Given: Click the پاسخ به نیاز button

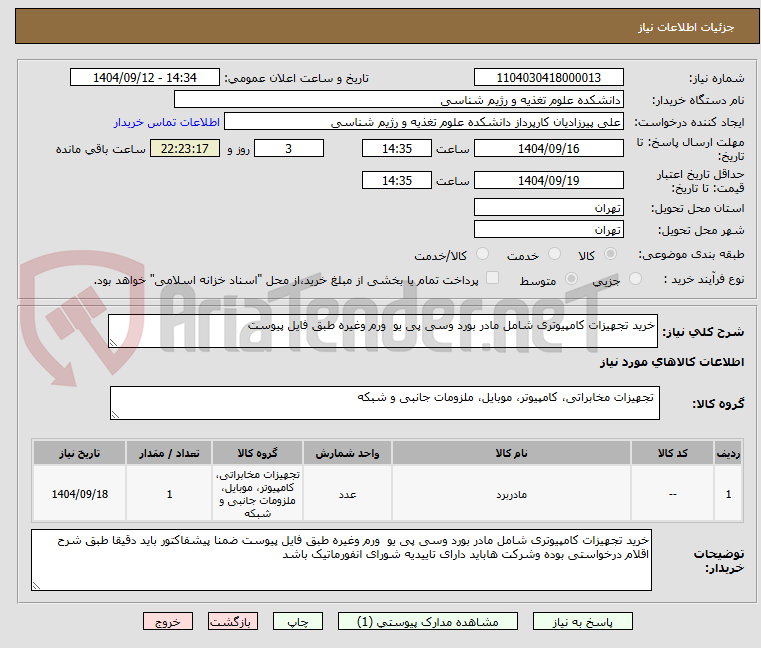Looking at the screenshot, I should [582, 621].
